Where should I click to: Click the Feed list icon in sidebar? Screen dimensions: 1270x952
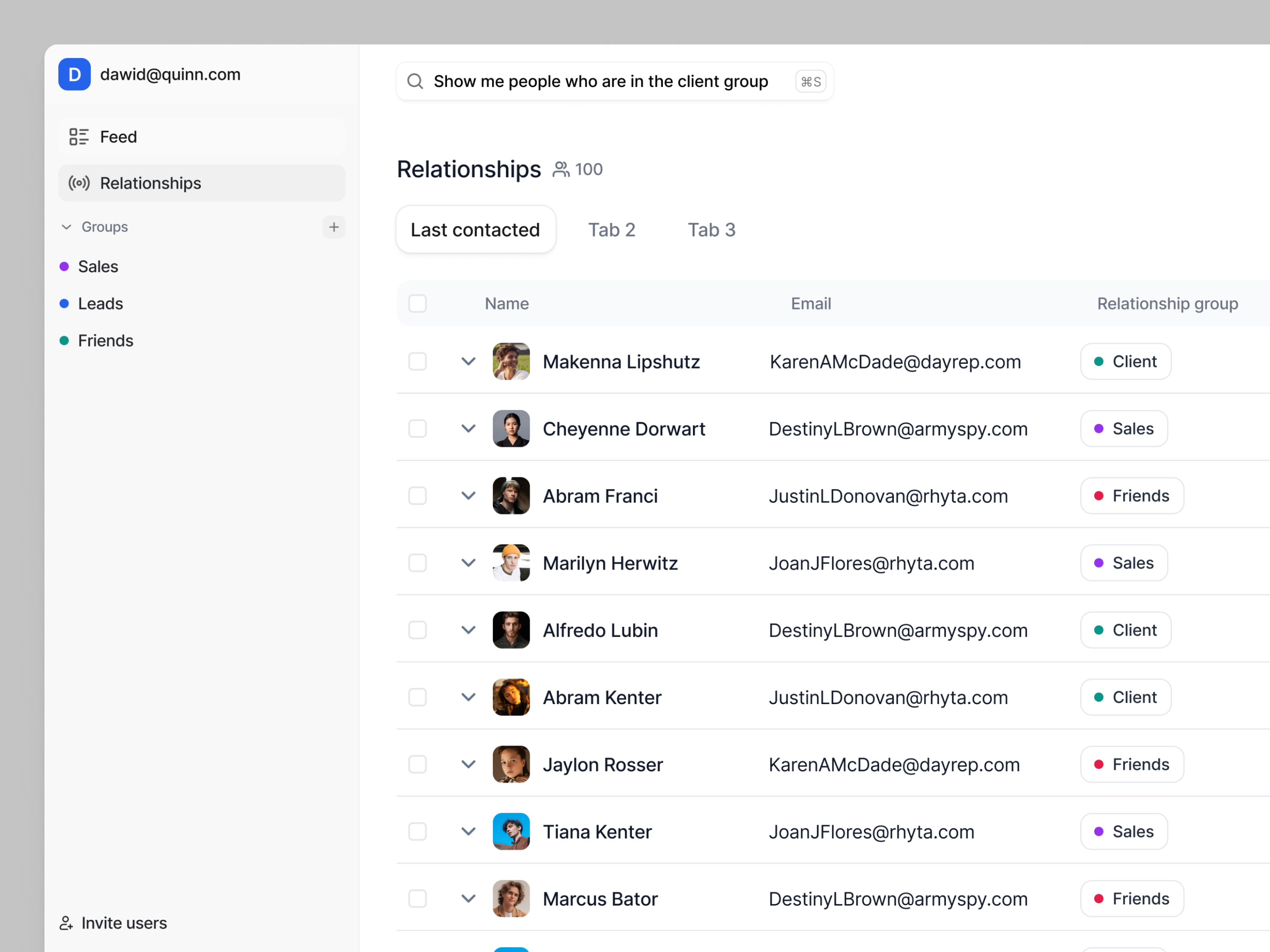79,136
